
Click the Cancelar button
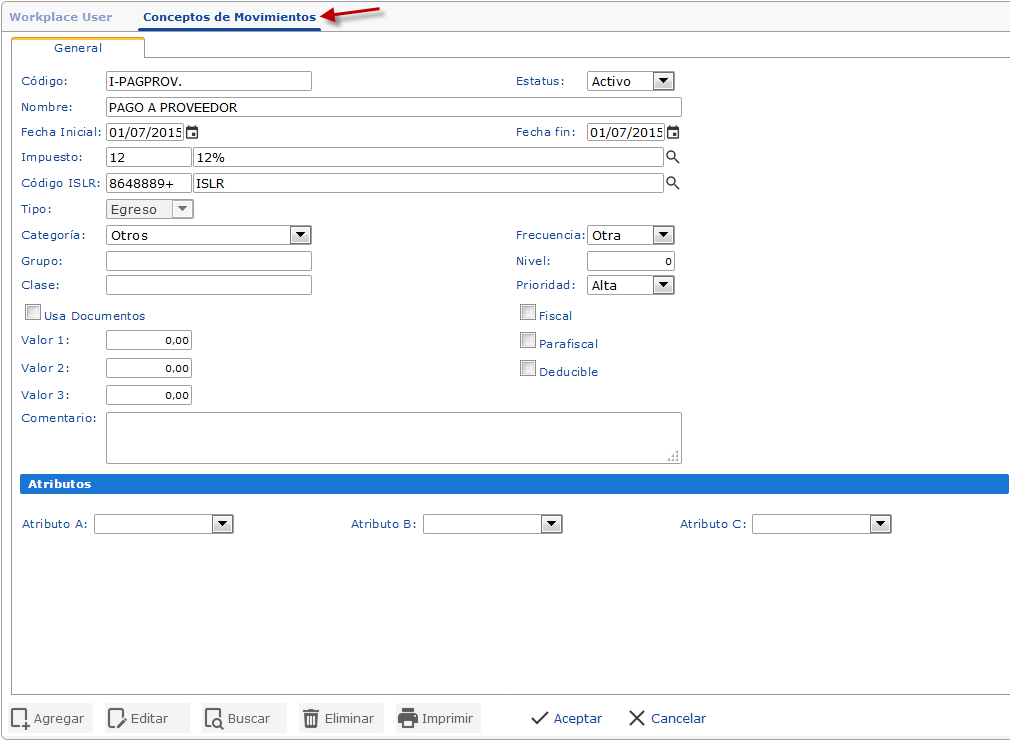pos(667,718)
